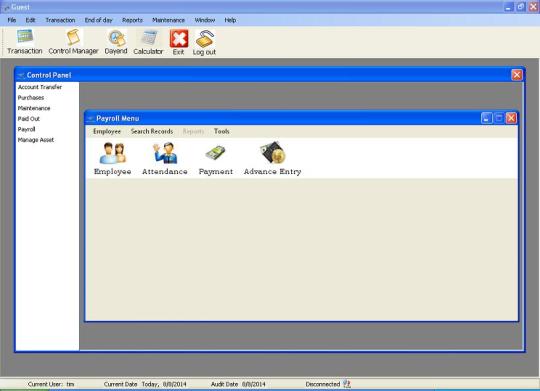Open the Transaction toolbar icon
Viewport: 540px width, 391px height.
tap(25, 42)
